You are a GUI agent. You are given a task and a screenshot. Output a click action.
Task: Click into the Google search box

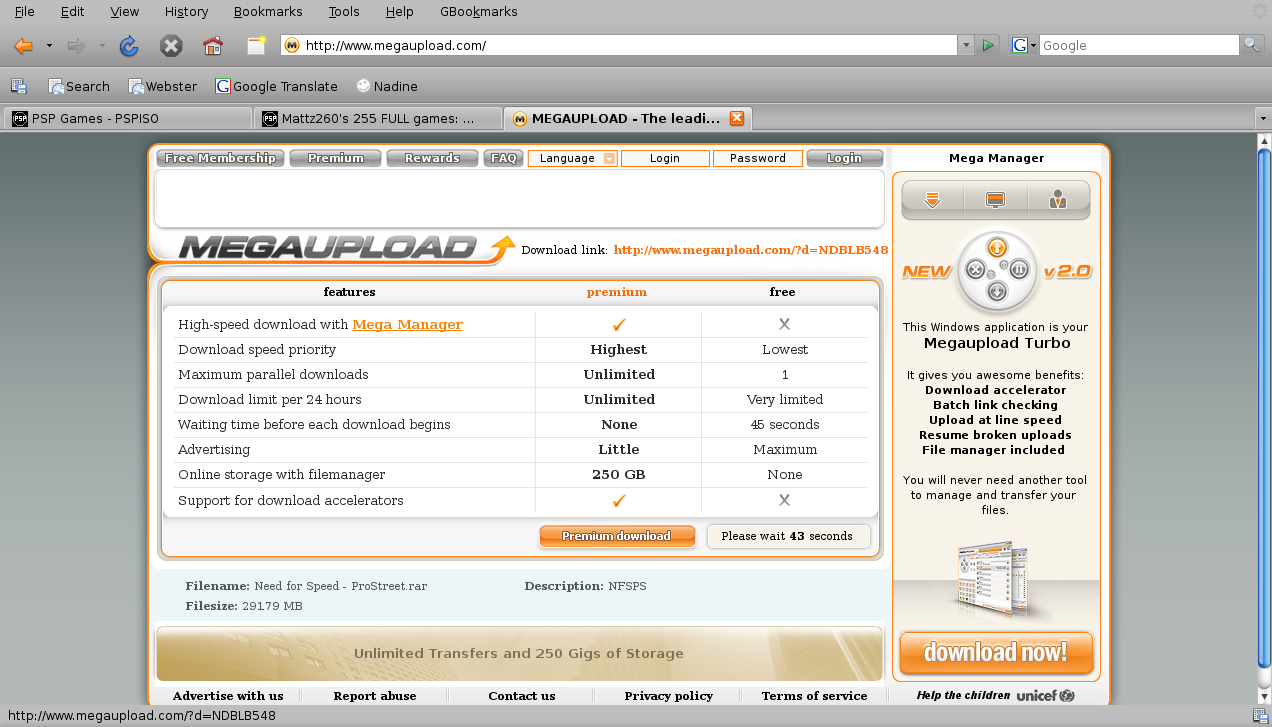(x=1139, y=45)
